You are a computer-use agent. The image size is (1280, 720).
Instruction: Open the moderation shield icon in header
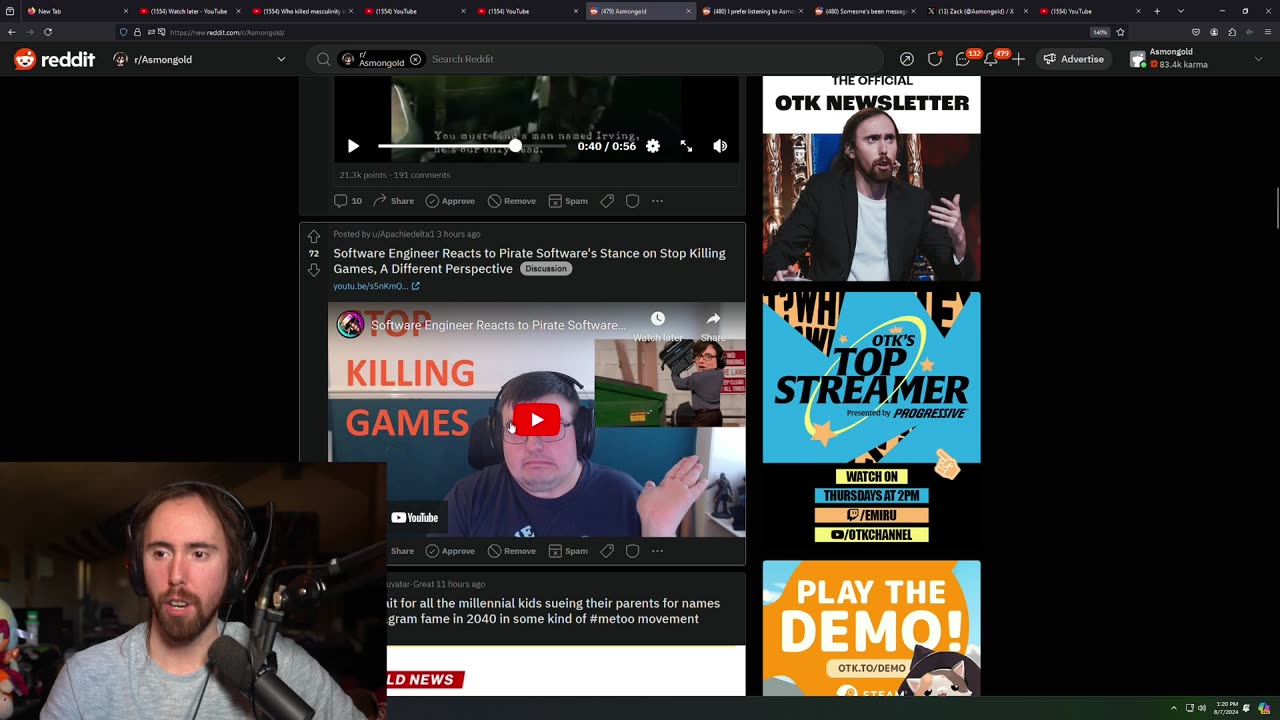click(934, 59)
